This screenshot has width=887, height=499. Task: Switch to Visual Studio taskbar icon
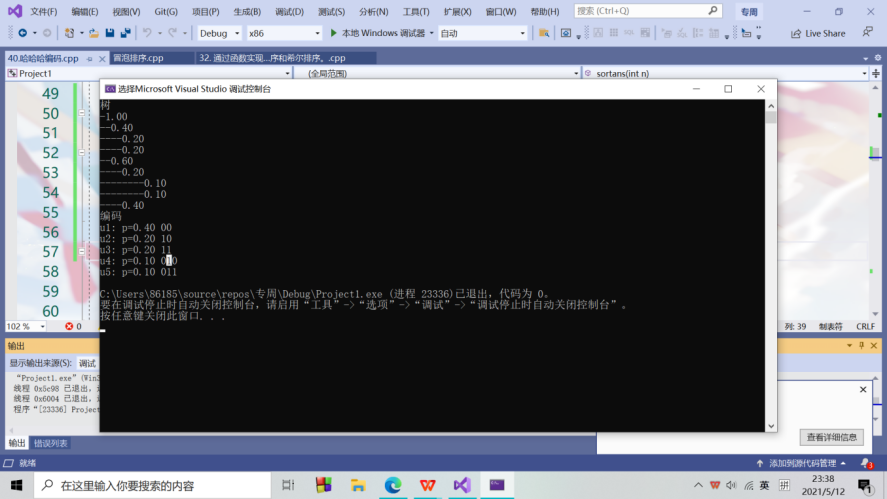462,485
